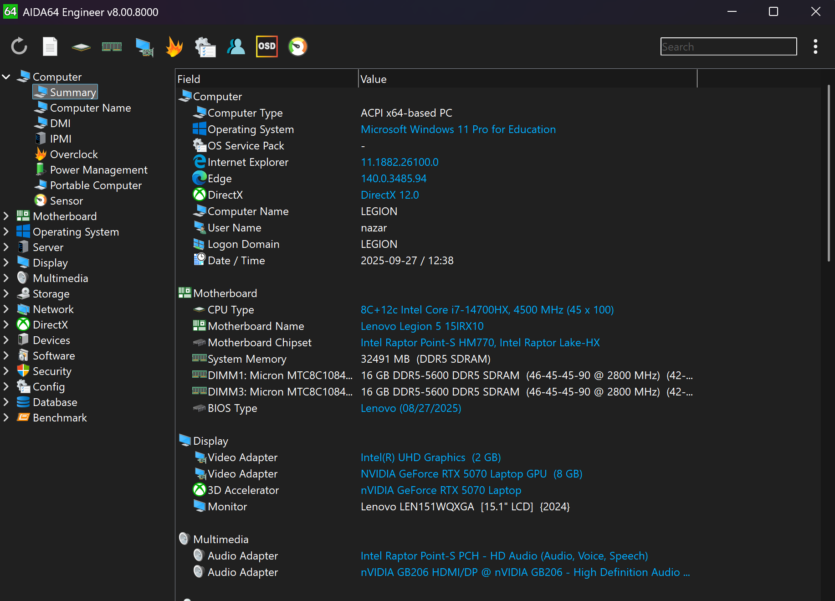The image size is (835, 601).
Task: Open the three-dot menu button
Action: pyautogui.click(x=815, y=47)
